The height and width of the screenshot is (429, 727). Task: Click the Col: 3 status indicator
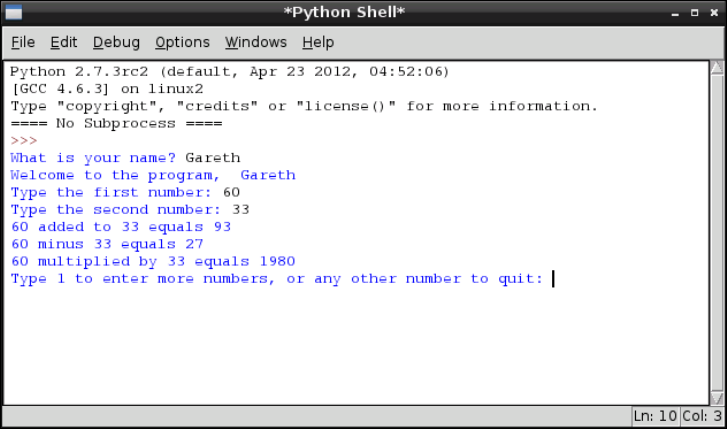[703, 416]
